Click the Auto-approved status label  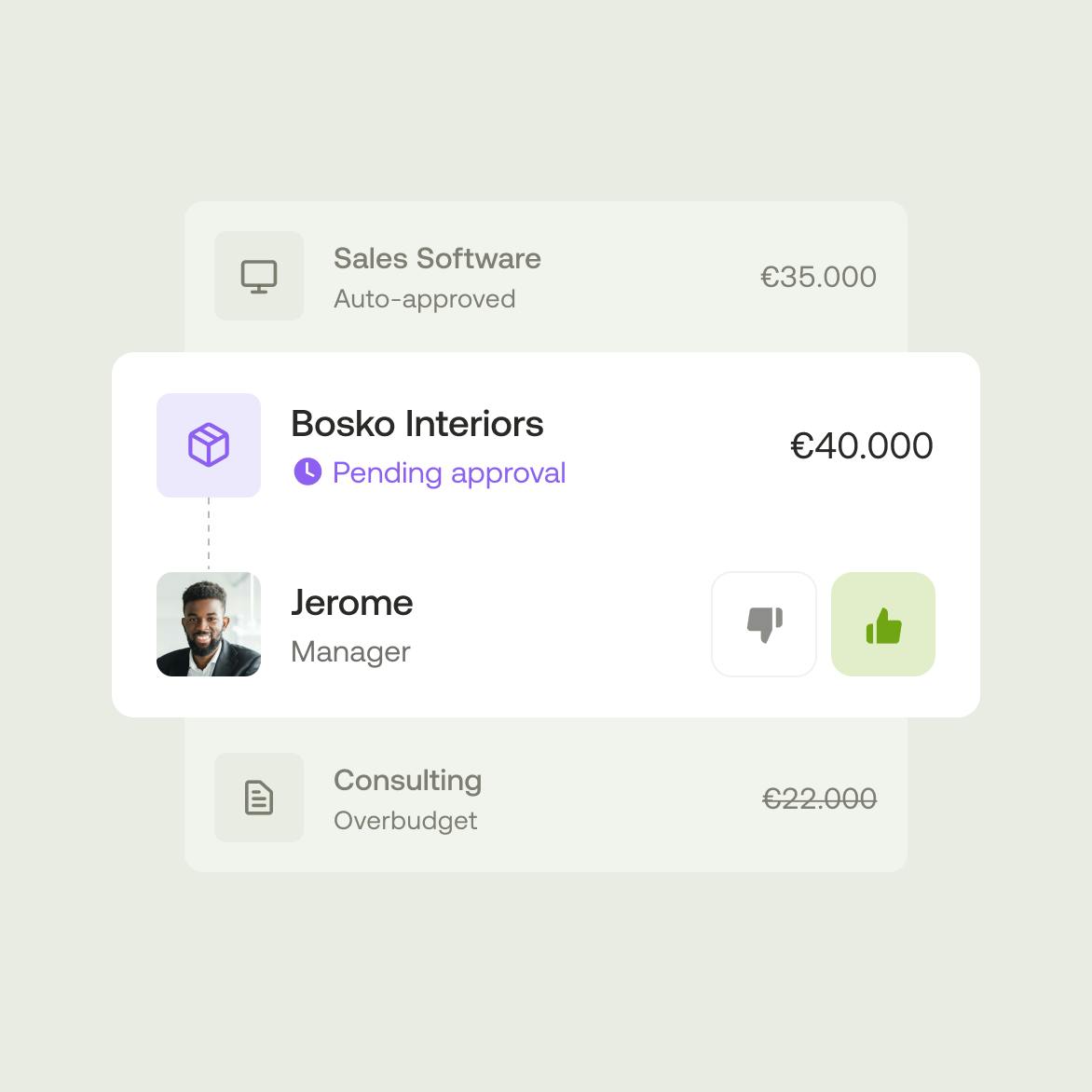(424, 299)
